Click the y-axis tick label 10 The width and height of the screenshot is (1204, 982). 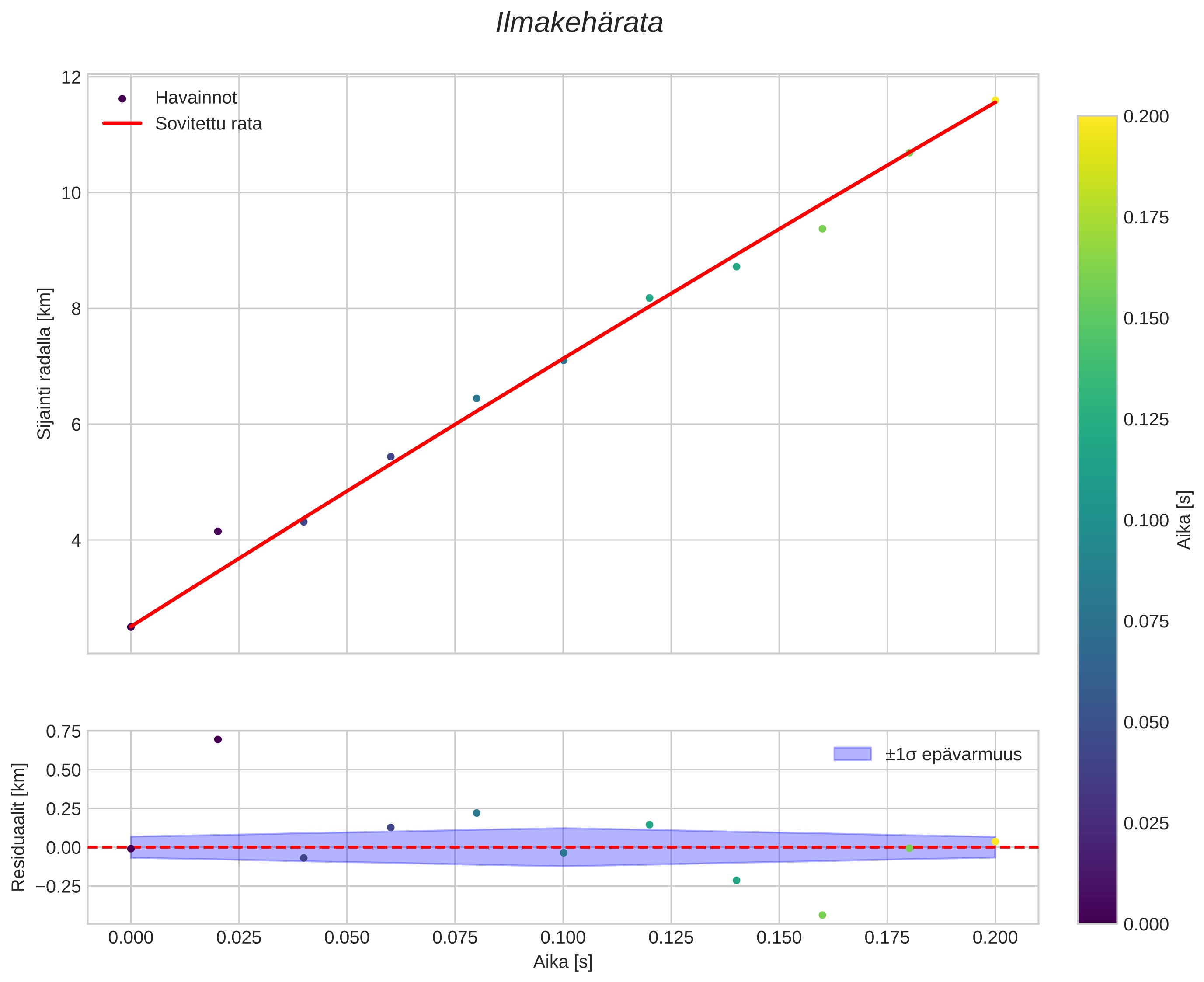71,193
